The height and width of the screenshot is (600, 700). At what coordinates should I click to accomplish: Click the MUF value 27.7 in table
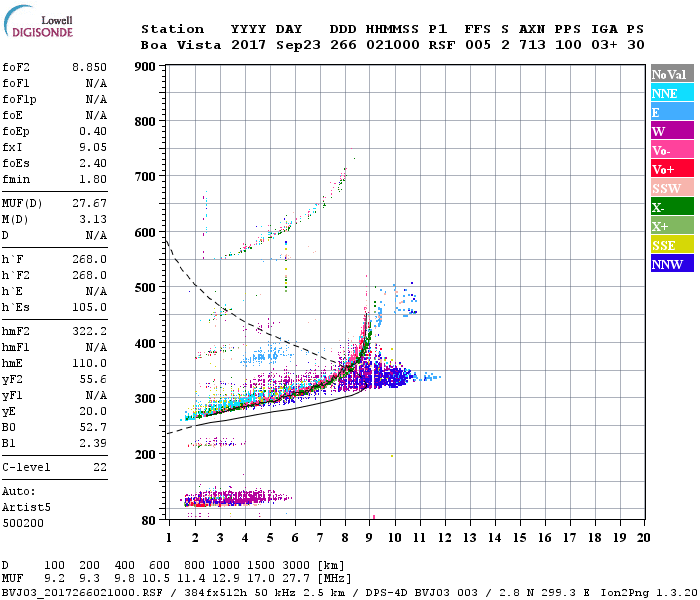296,579
